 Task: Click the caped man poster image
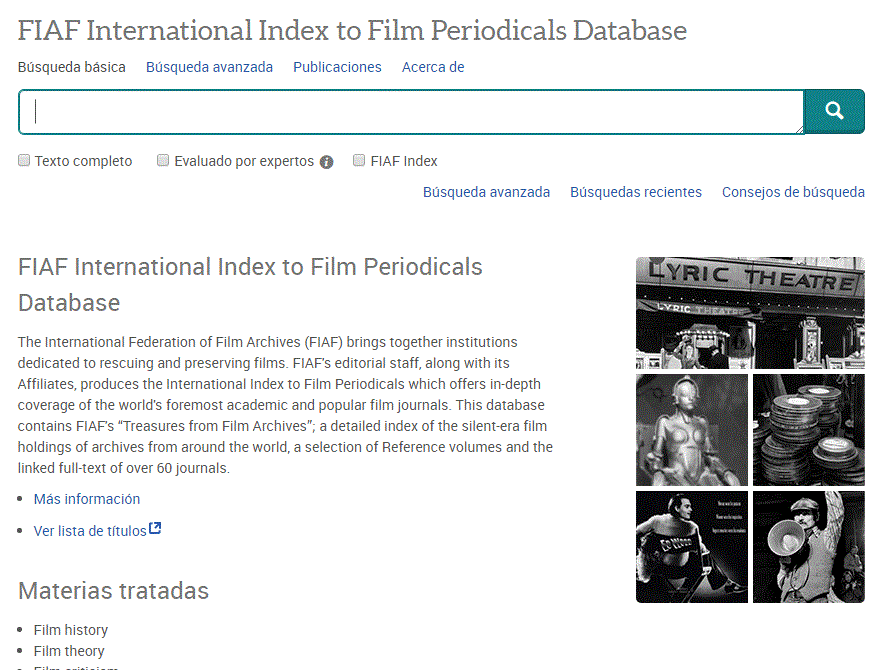click(x=692, y=547)
